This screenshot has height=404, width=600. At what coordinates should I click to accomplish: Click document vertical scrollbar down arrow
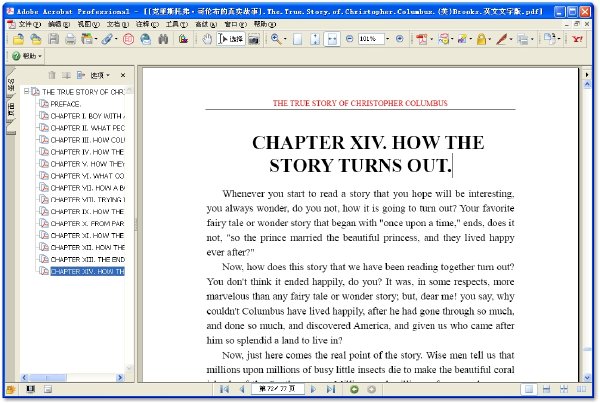pos(587,378)
